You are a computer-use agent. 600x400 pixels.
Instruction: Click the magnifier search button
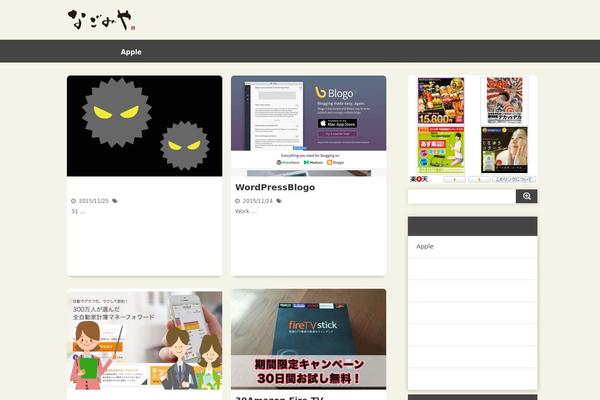pos(527,196)
